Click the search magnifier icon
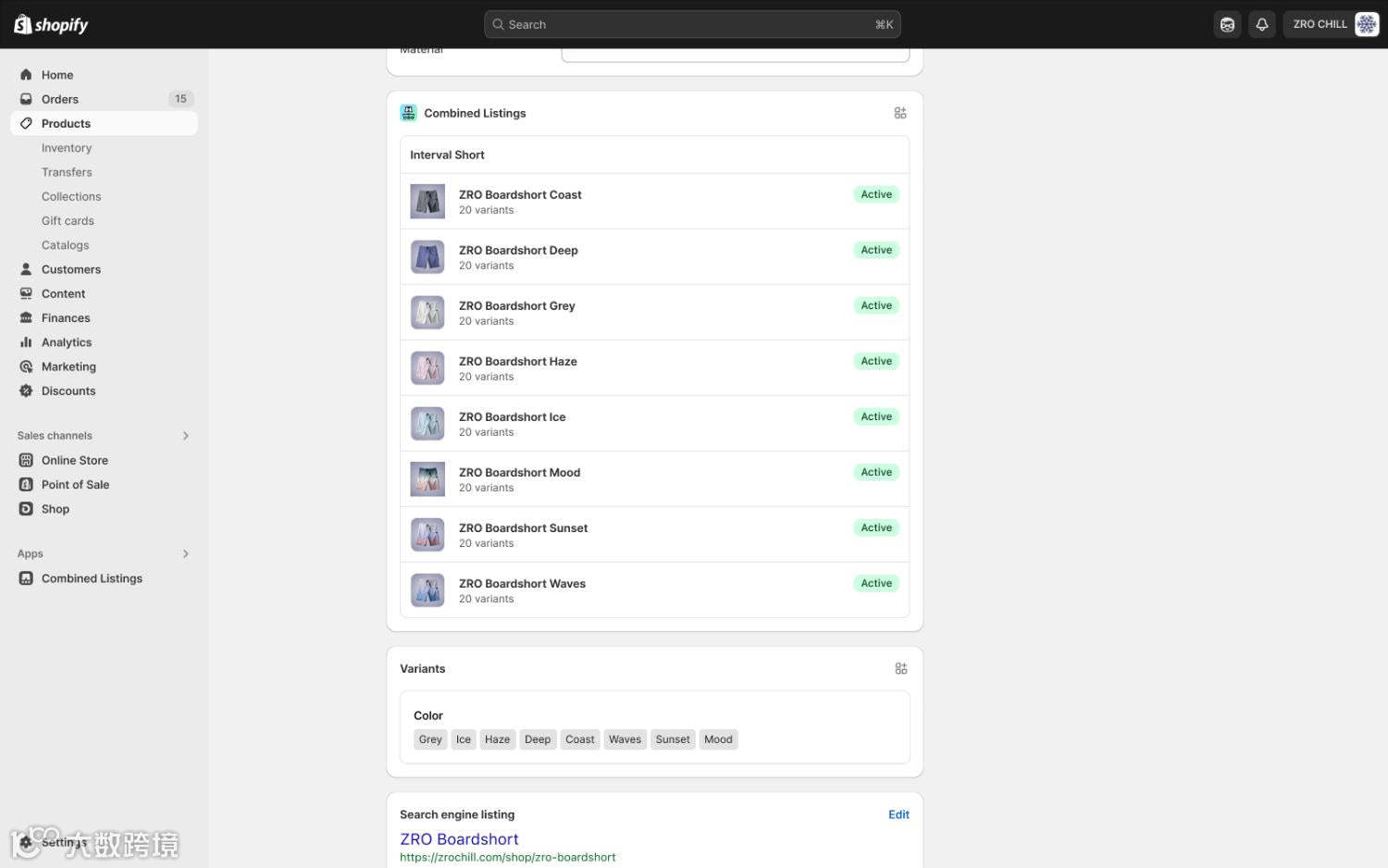The height and width of the screenshot is (868, 1388). click(x=498, y=24)
